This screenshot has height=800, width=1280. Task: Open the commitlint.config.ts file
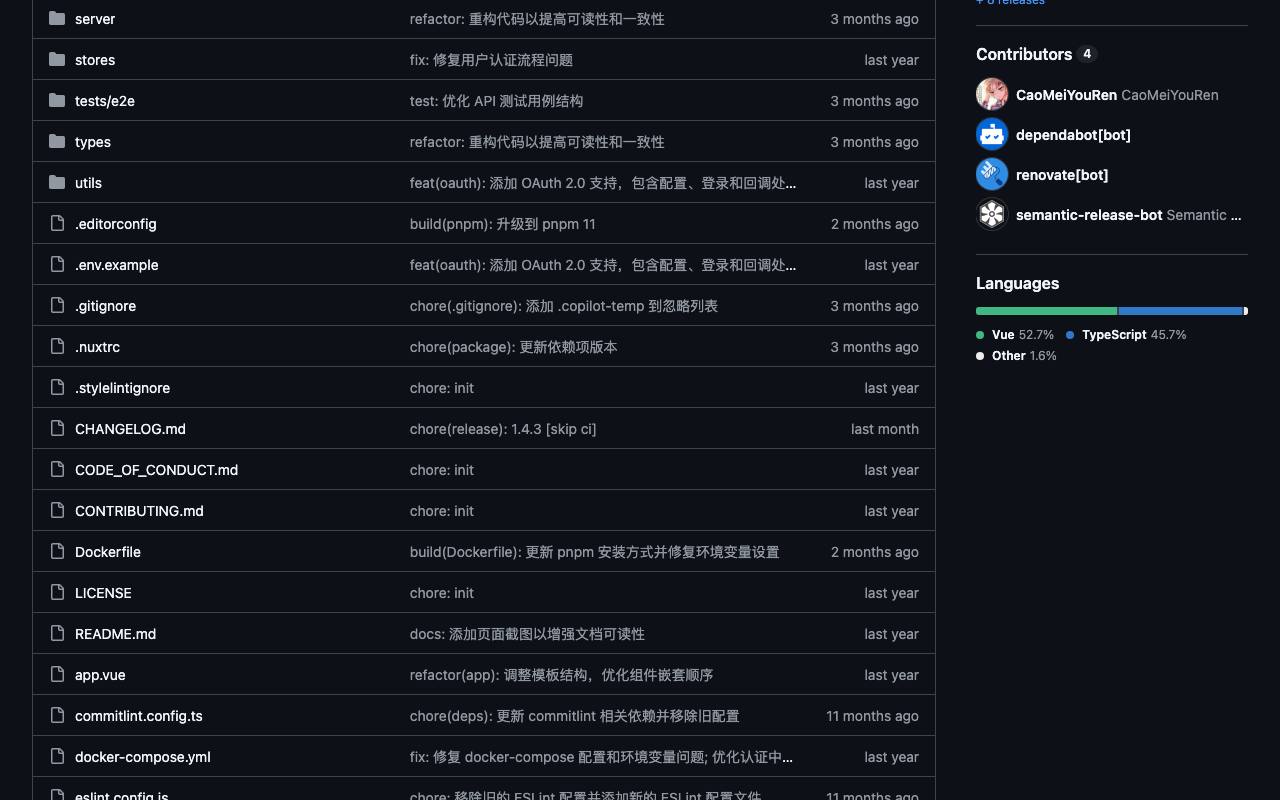tap(139, 716)
